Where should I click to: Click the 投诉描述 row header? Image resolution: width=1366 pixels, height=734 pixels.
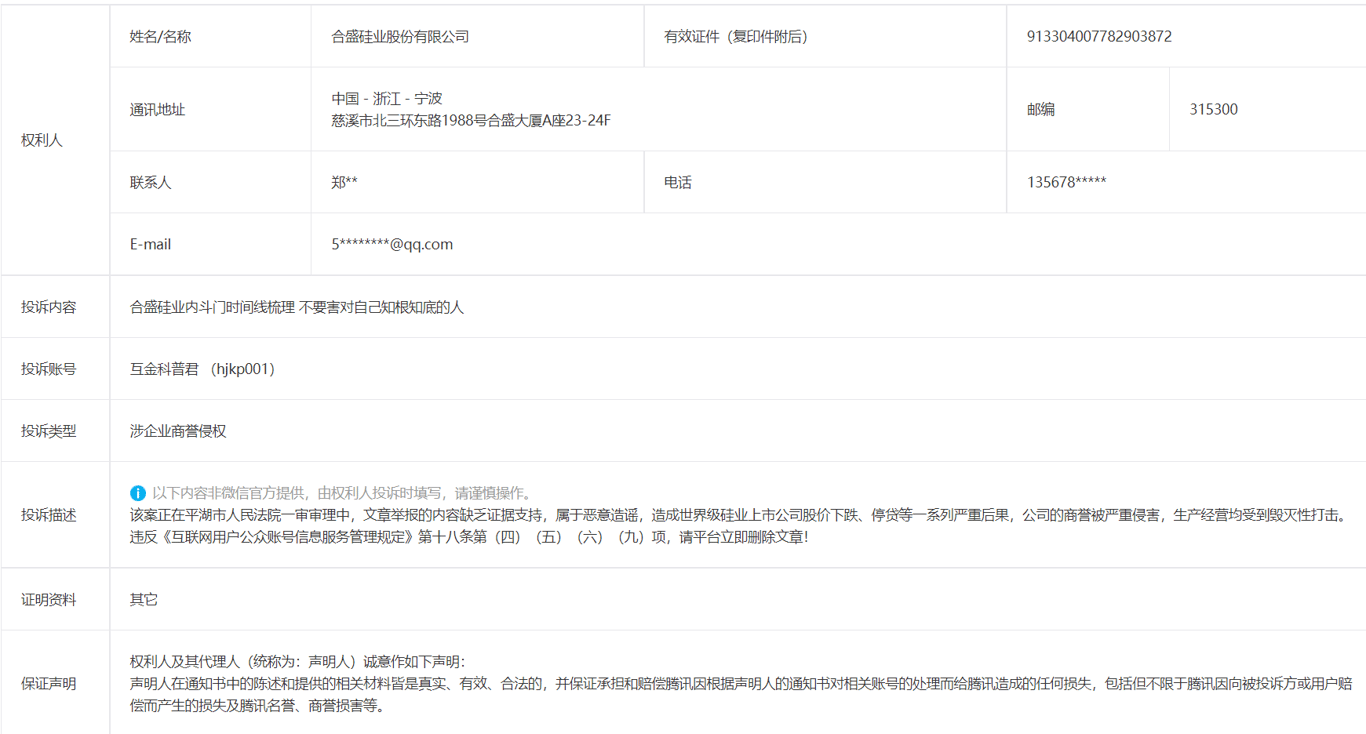point(48,515)
